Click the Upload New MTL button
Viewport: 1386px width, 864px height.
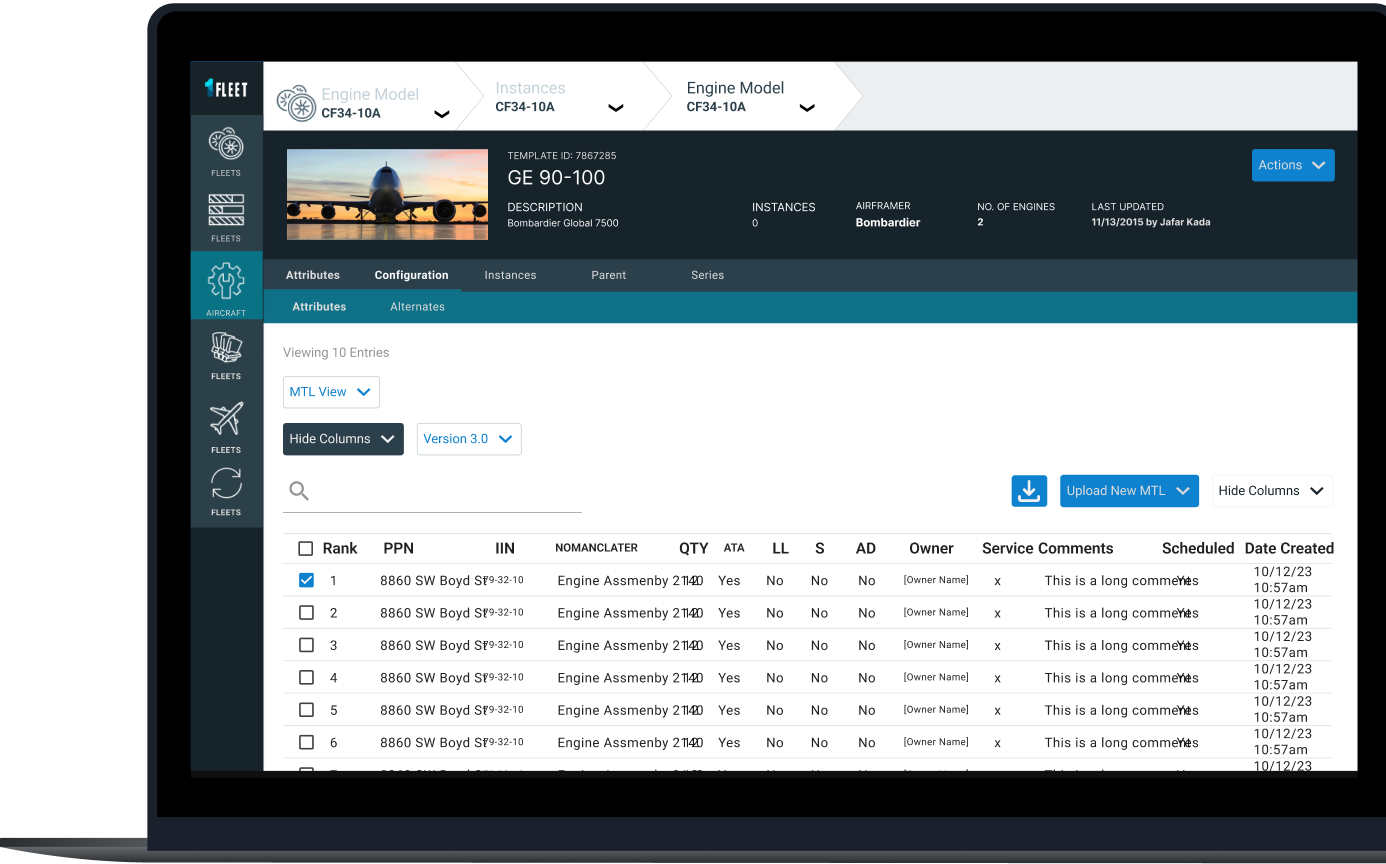pos(1128,491)
